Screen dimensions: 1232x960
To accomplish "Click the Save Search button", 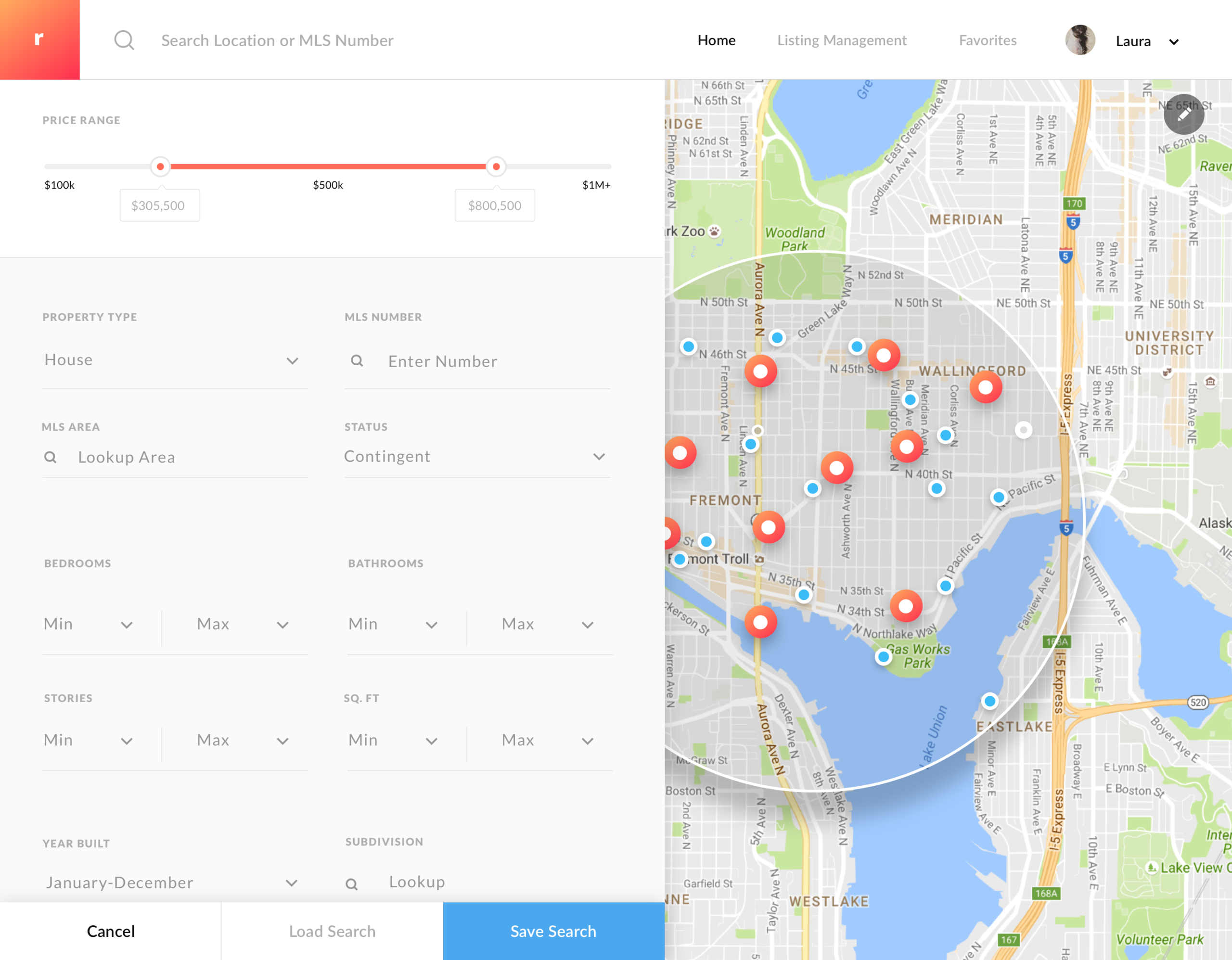I will click(553, 931).
